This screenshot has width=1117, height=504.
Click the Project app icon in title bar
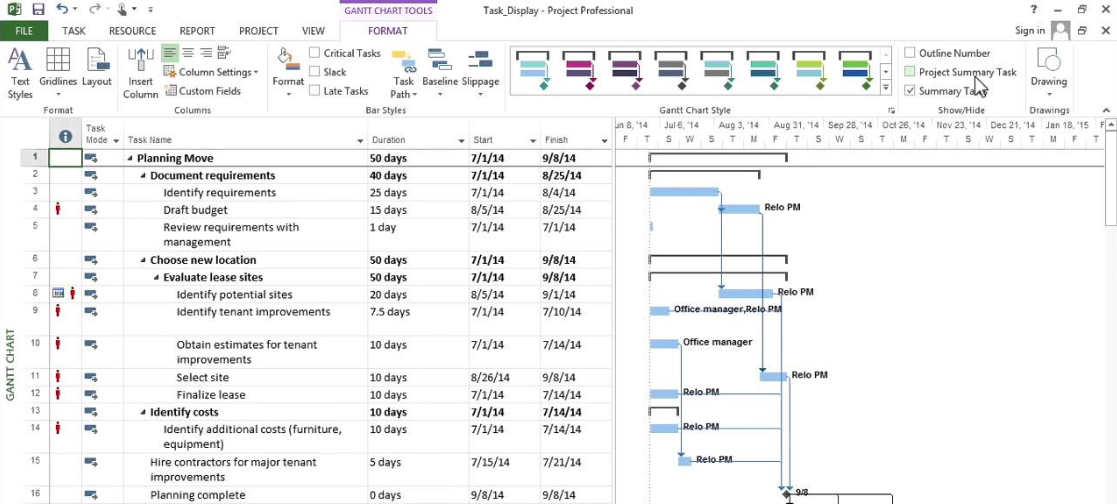click(x=14, y=10)
